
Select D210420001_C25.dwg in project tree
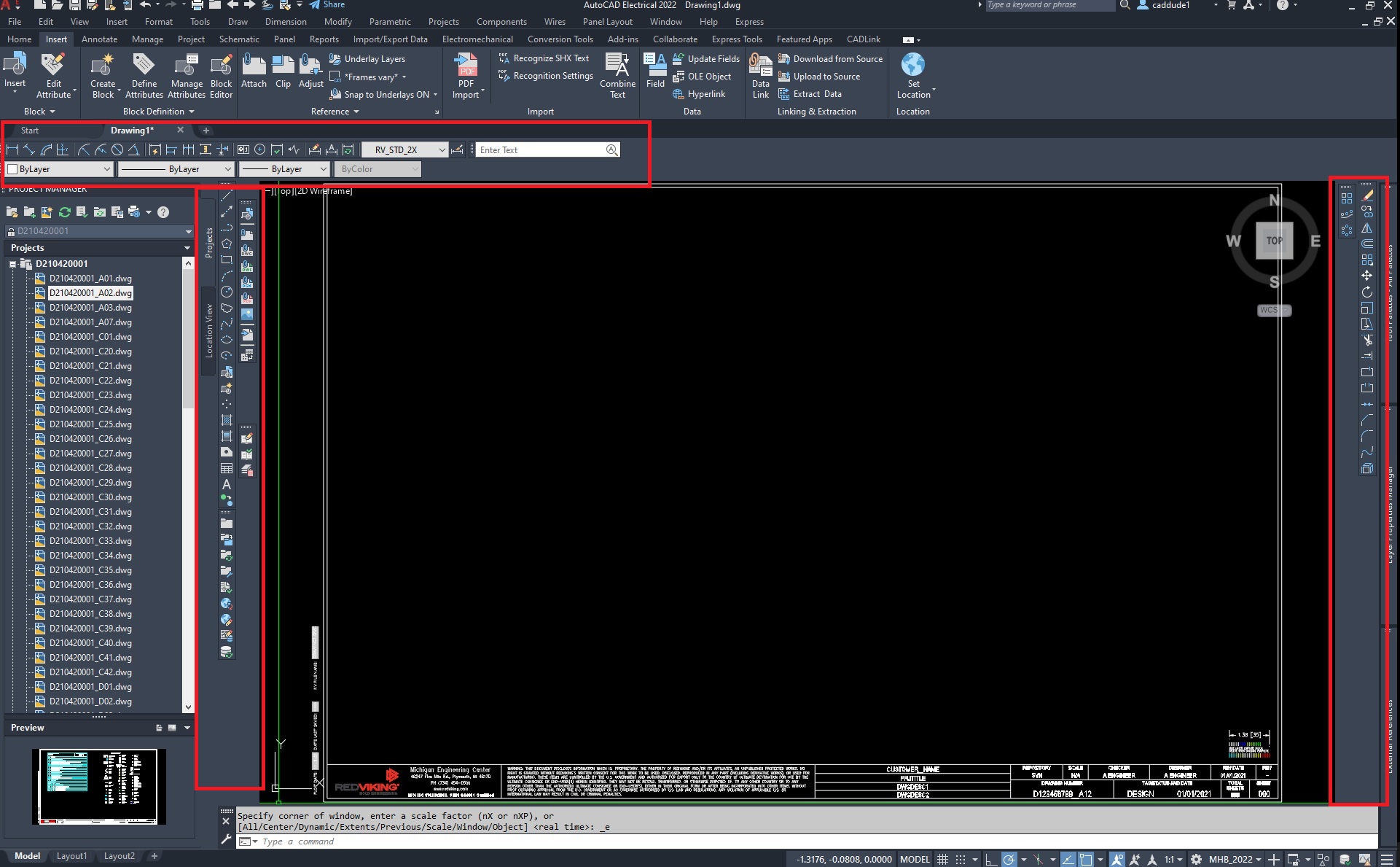click(x=90, y=424)
